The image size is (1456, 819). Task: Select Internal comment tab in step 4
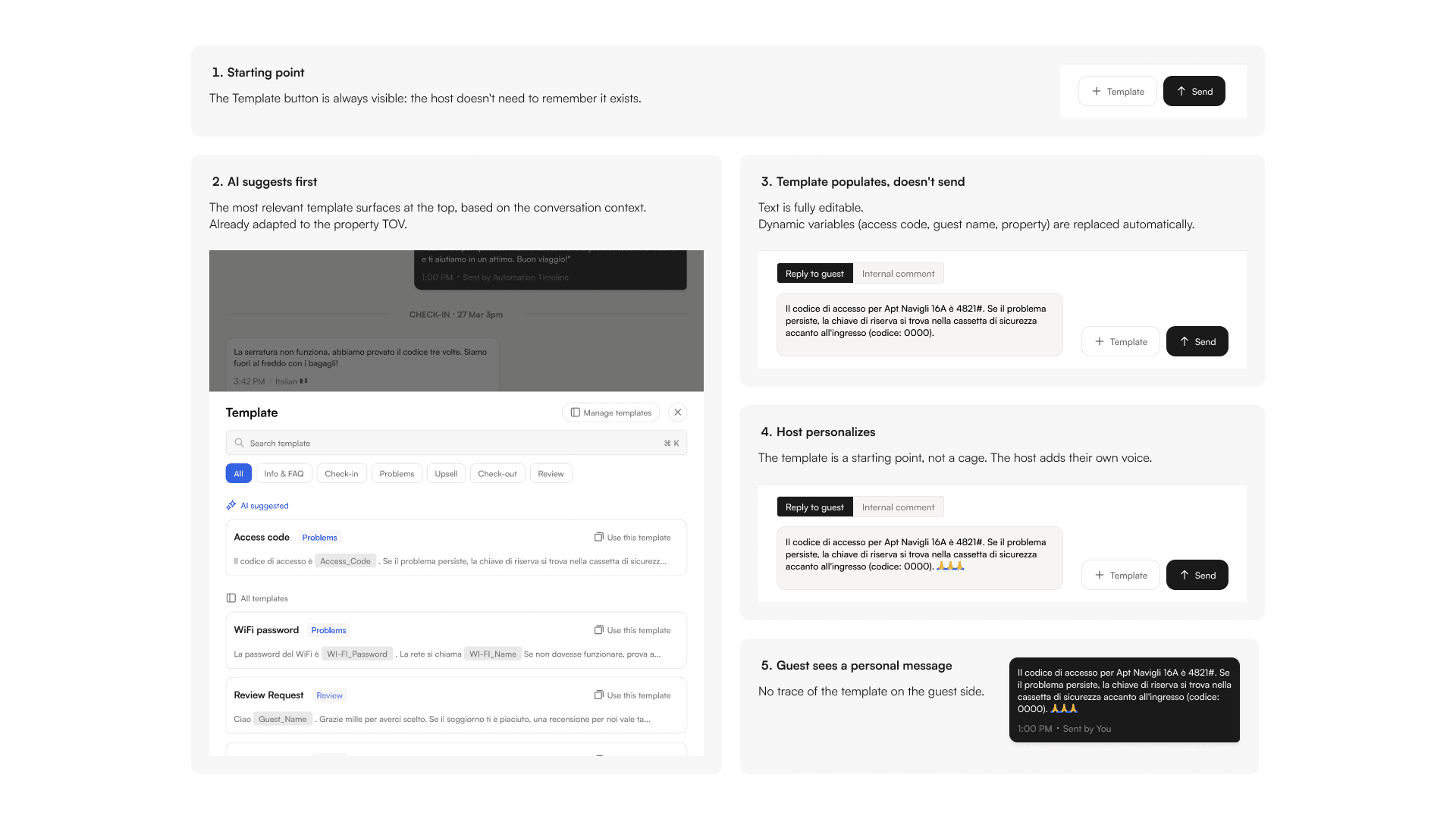pos(898,507)
